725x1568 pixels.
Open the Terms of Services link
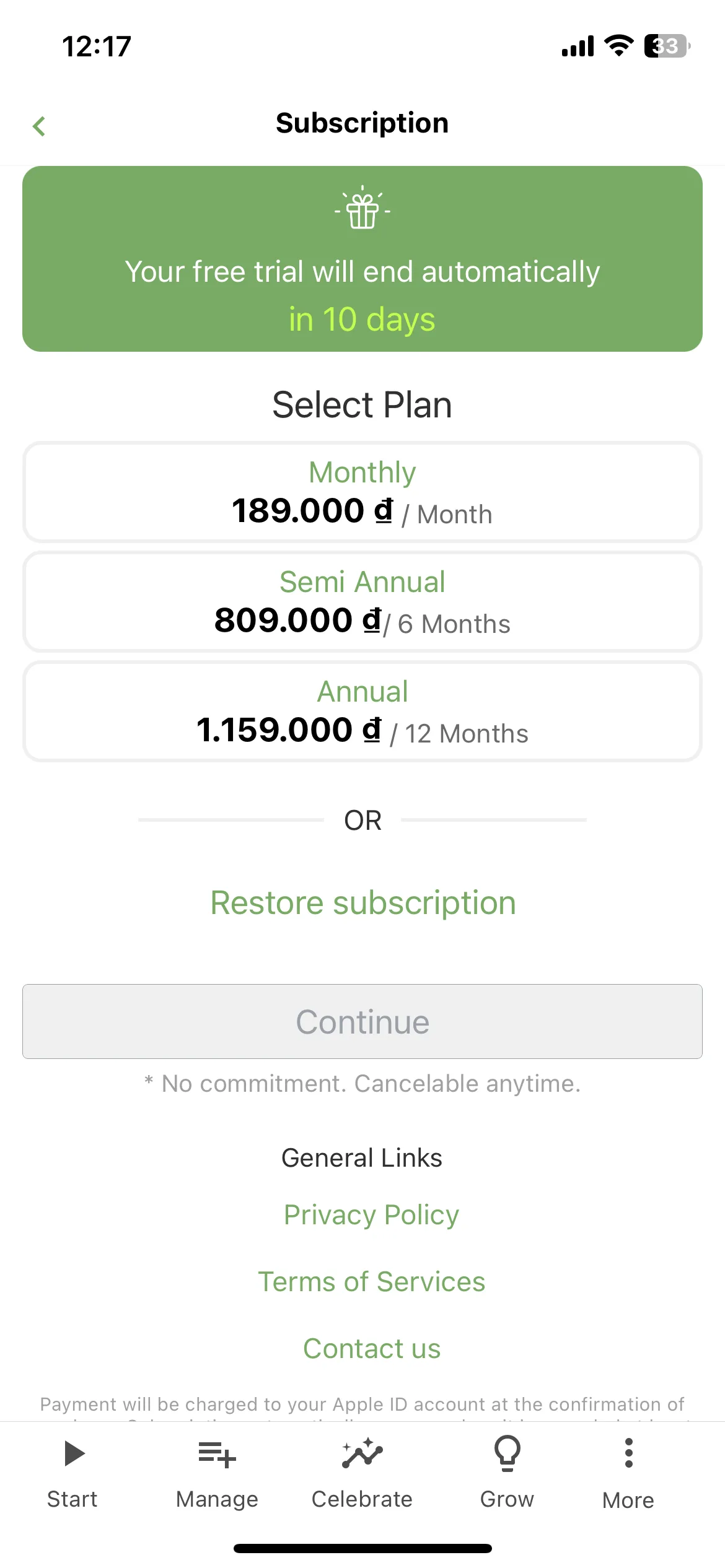click(371, 1282)
